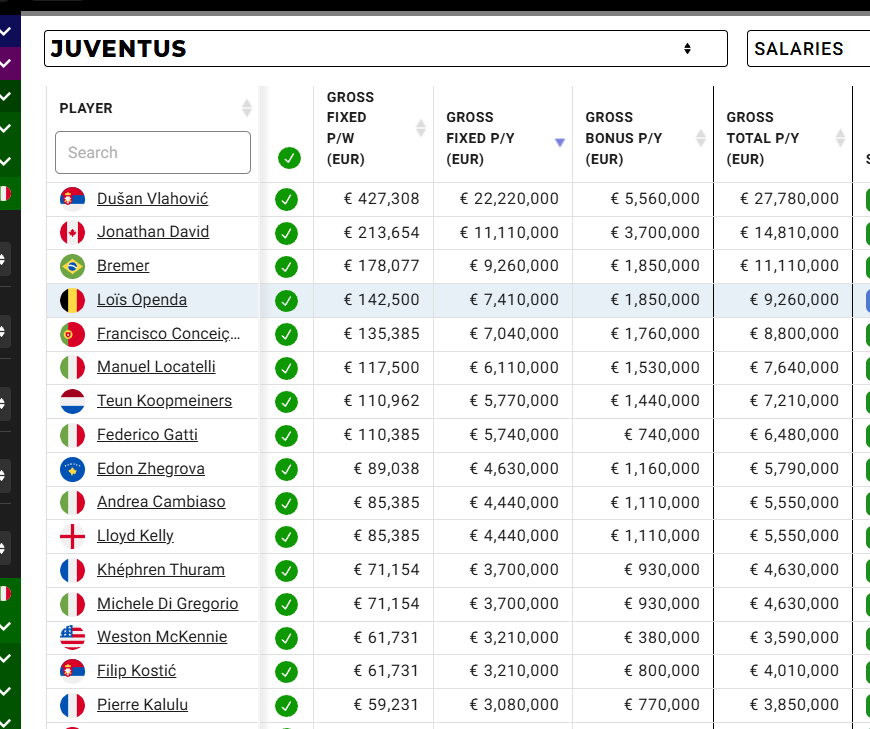Click verified checkmark in Federico Gatti row
The height and width of the screenshot is (729, 870).
click(x=286, y=436)
